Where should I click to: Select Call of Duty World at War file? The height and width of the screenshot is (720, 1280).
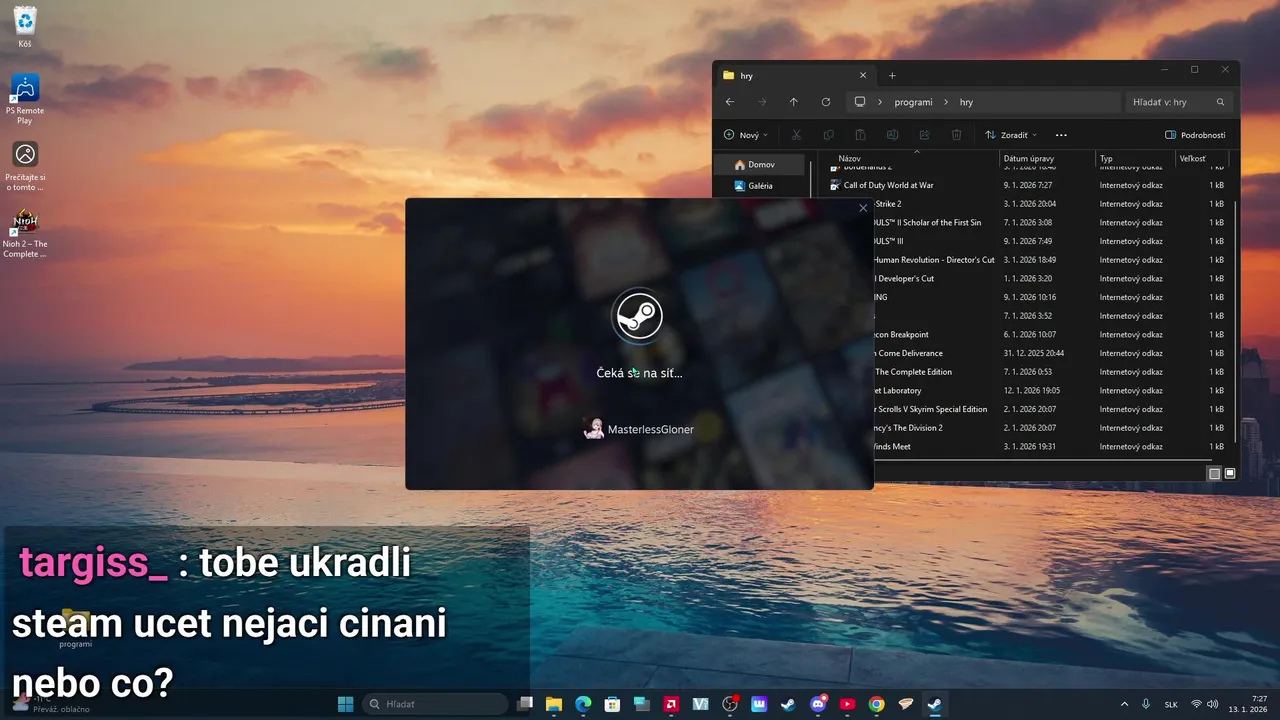point(1028,185)
